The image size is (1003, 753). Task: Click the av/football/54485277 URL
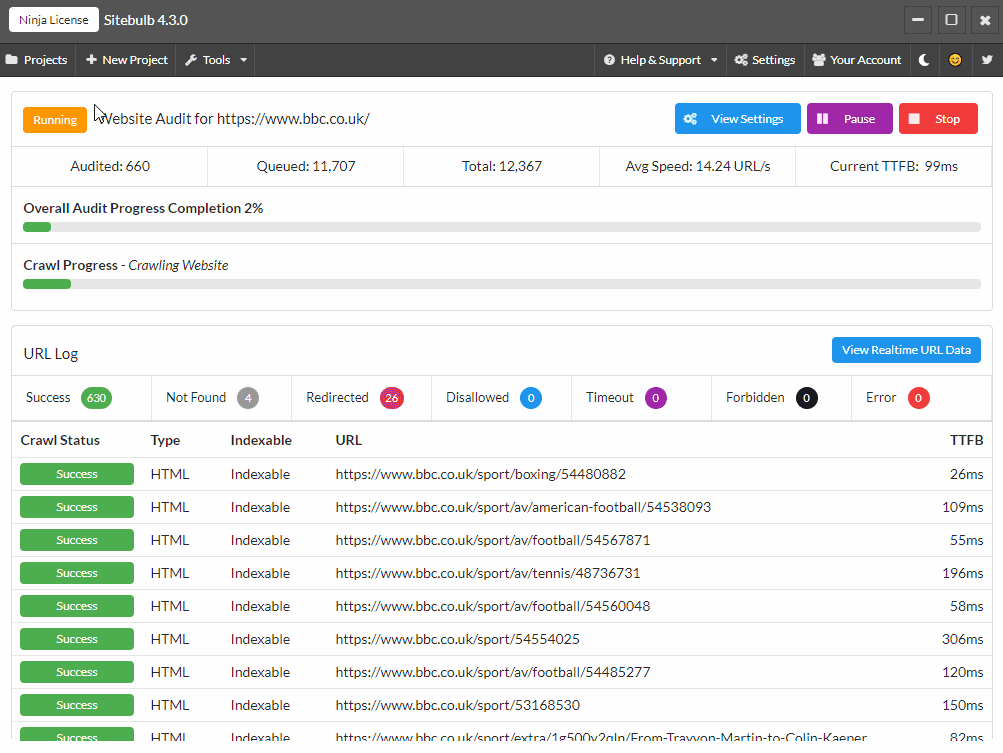[493, 672]
